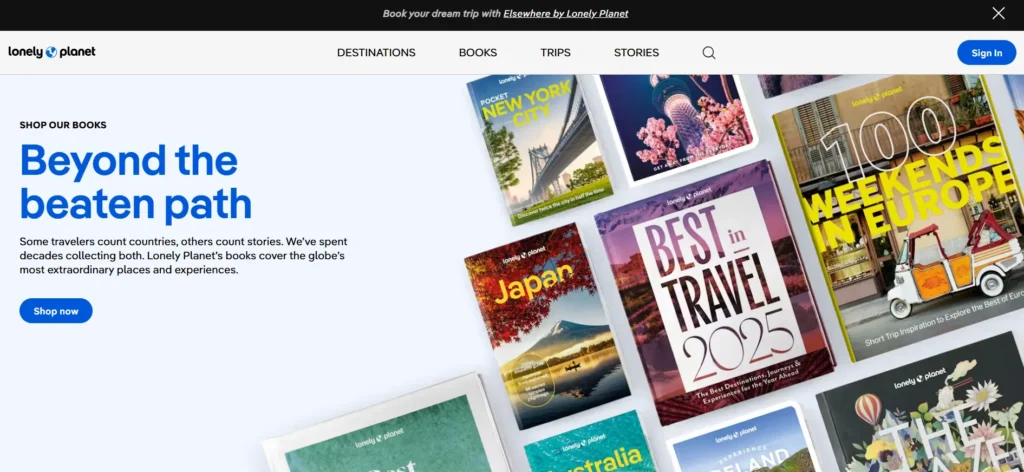Viewport: 1024px width, 472px height.
Task: Click the Lonely Planet logo
Action: [x=52, y=52]
